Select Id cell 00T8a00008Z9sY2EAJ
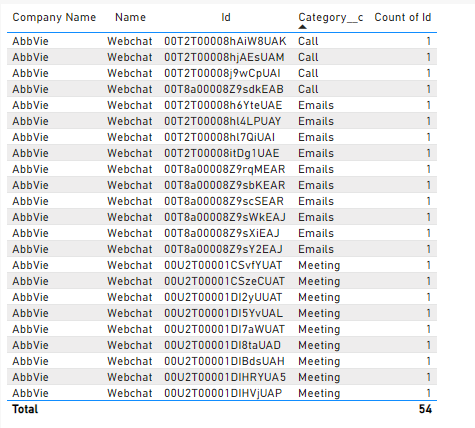The image size is (475, 428). [223, 249]
